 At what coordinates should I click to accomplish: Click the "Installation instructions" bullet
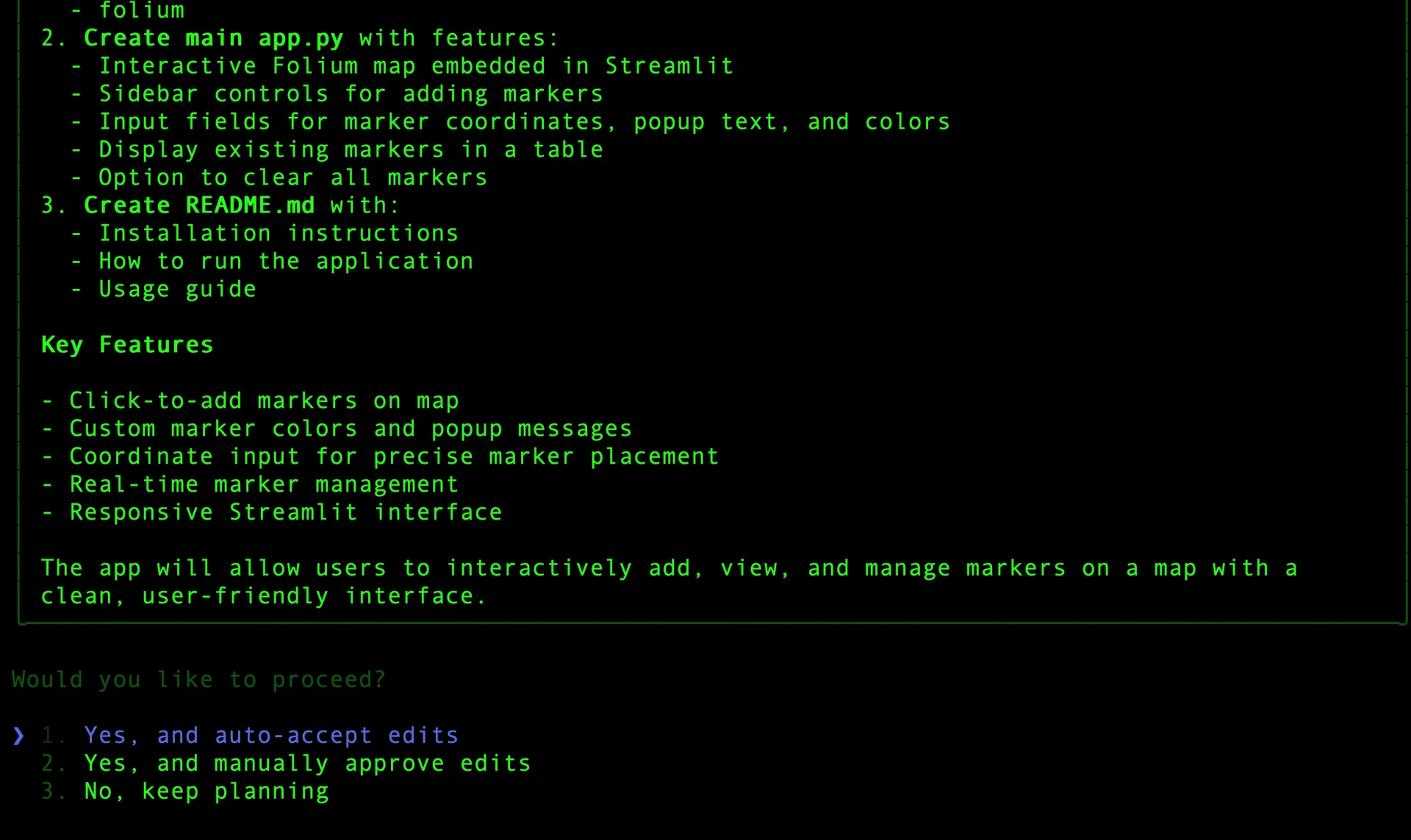tap(279, 234)
